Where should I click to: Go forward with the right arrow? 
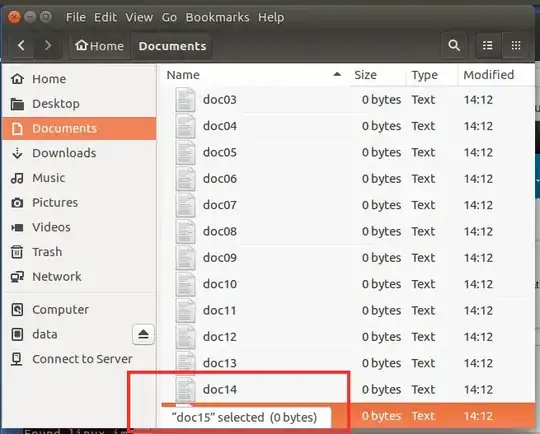(x=48, y=45)
